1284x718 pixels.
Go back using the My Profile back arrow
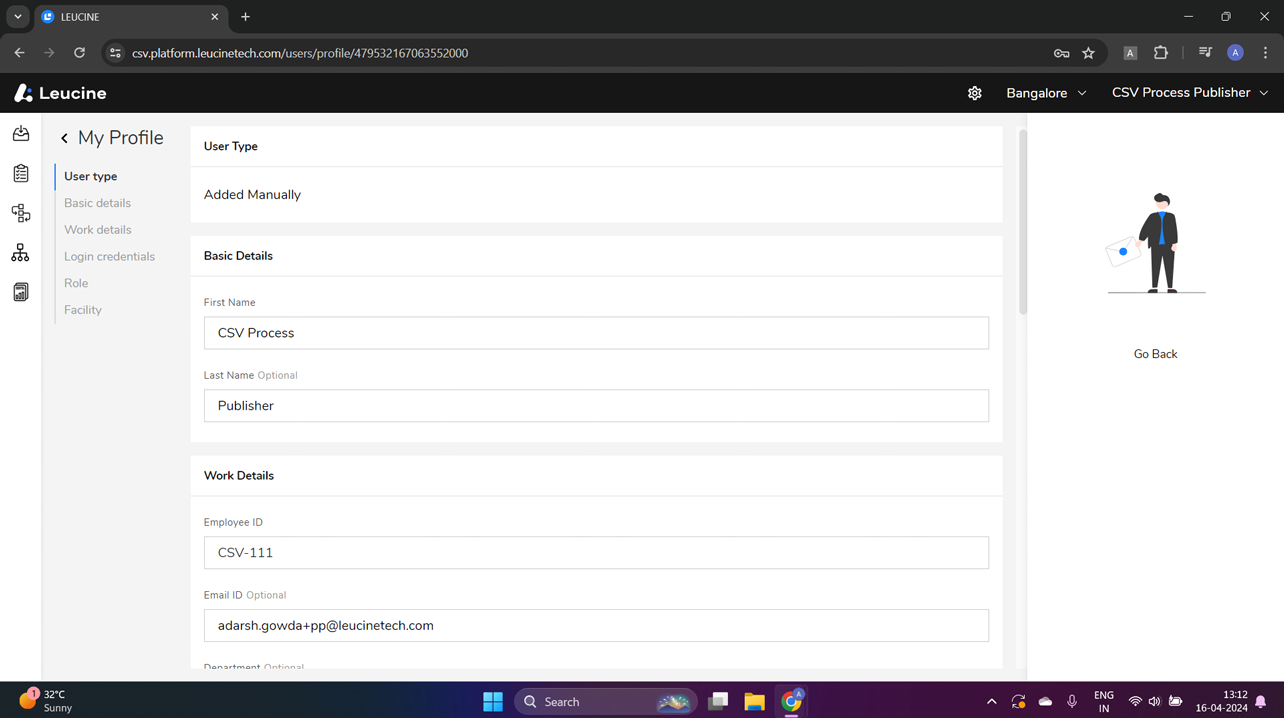[64, 138]
